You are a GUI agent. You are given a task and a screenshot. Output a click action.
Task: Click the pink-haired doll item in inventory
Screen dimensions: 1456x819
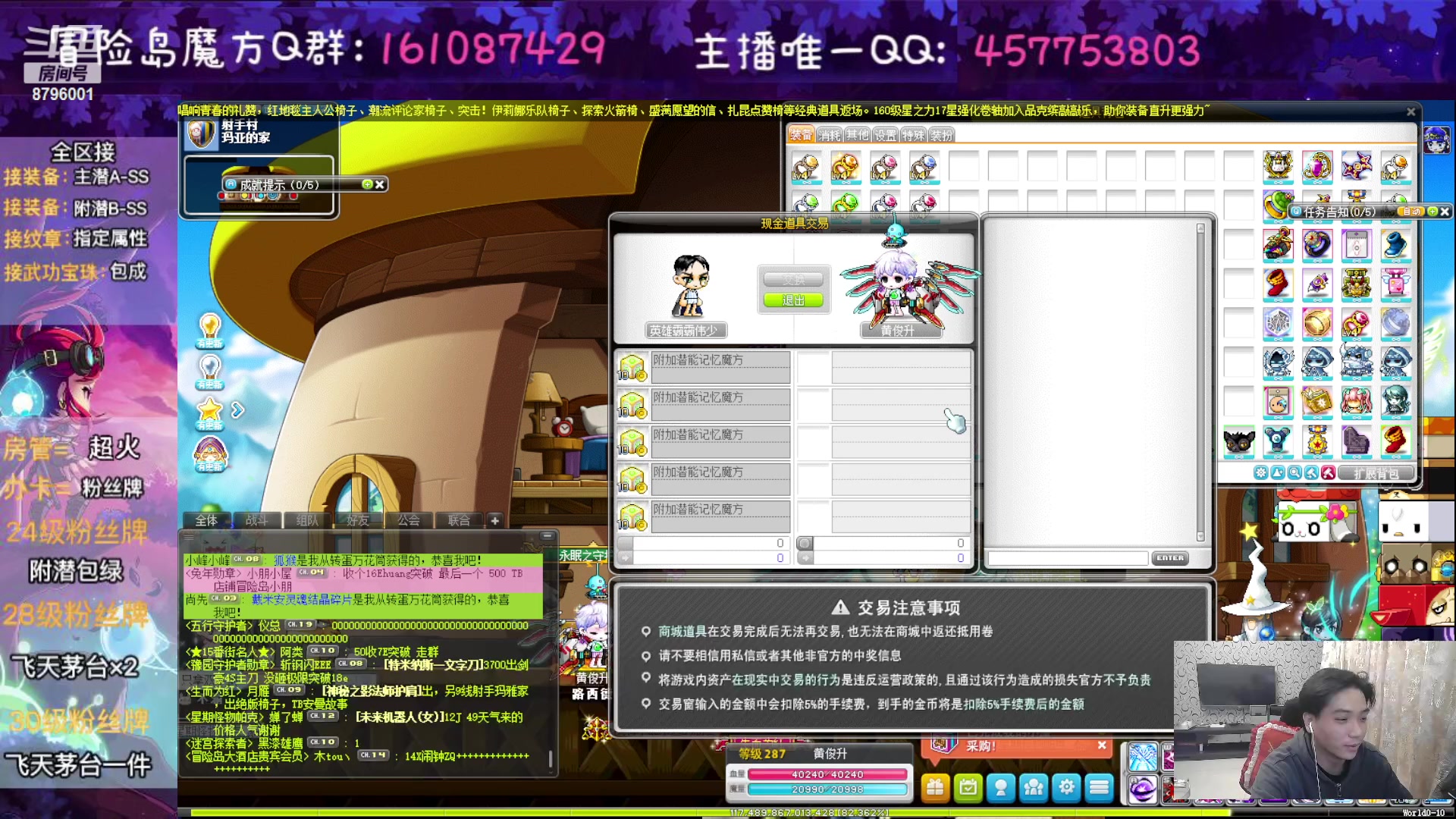click(x=1357, y=401)
